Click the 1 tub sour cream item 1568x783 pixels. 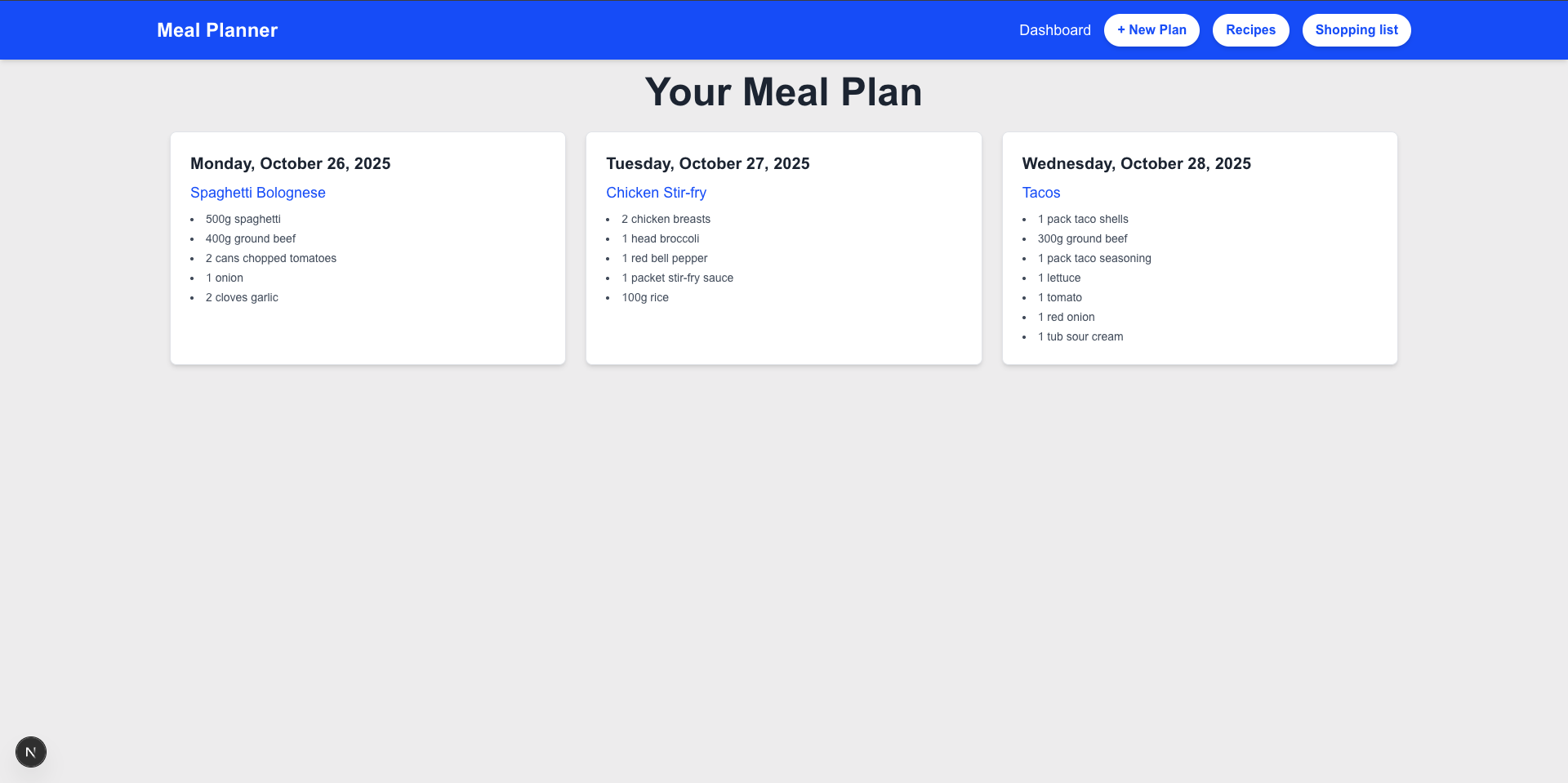[1080, 336]
